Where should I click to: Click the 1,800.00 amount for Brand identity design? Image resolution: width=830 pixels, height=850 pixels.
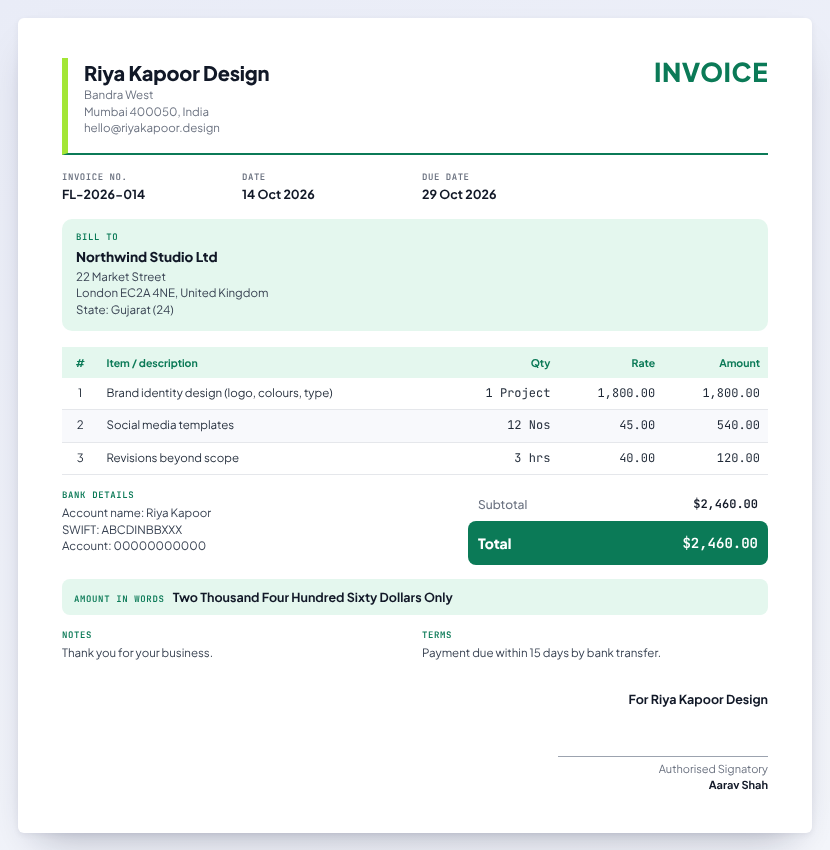[x=731, y=393]
